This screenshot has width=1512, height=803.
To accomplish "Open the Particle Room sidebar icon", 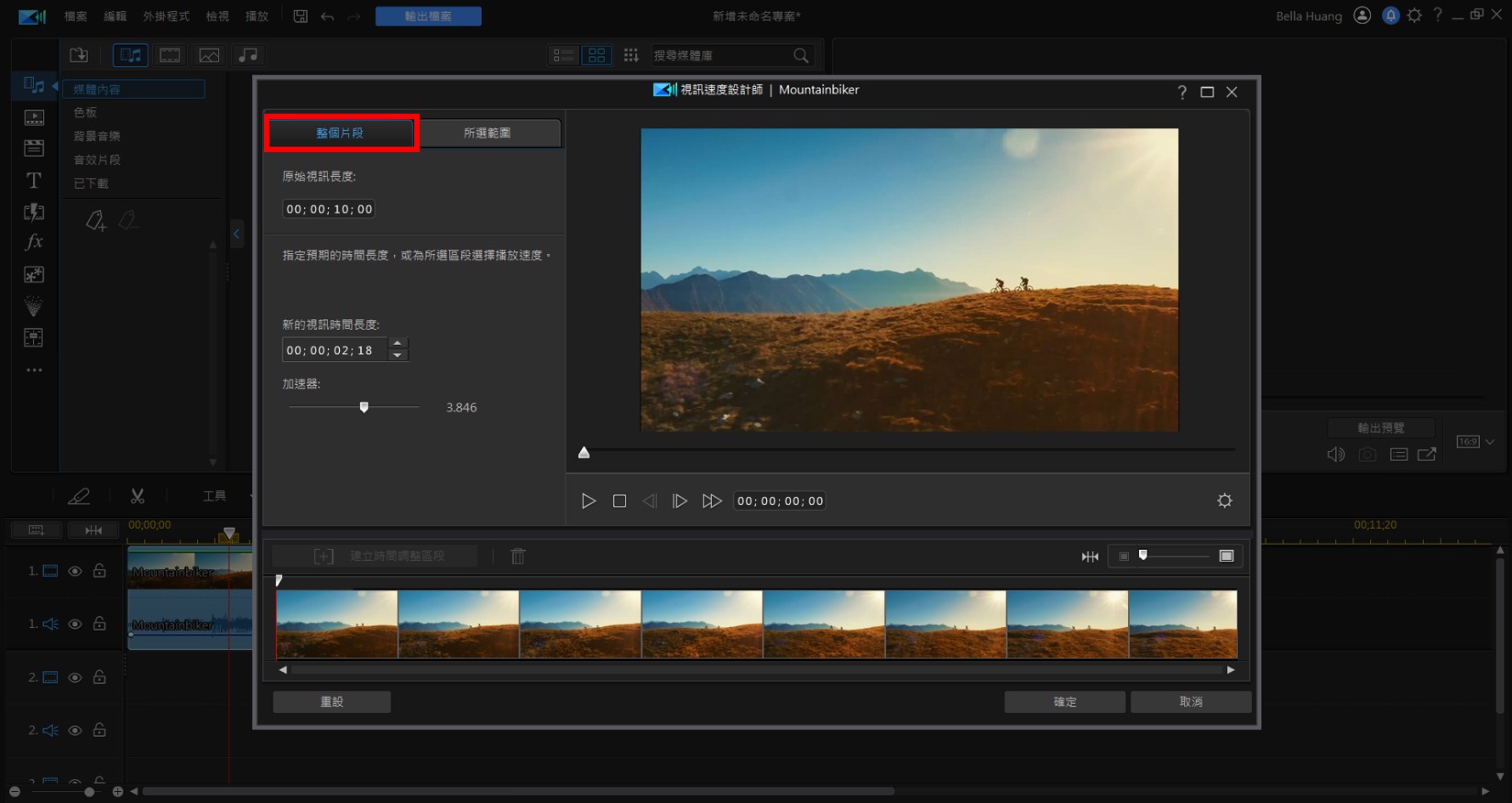I will (x=34, y=306).
